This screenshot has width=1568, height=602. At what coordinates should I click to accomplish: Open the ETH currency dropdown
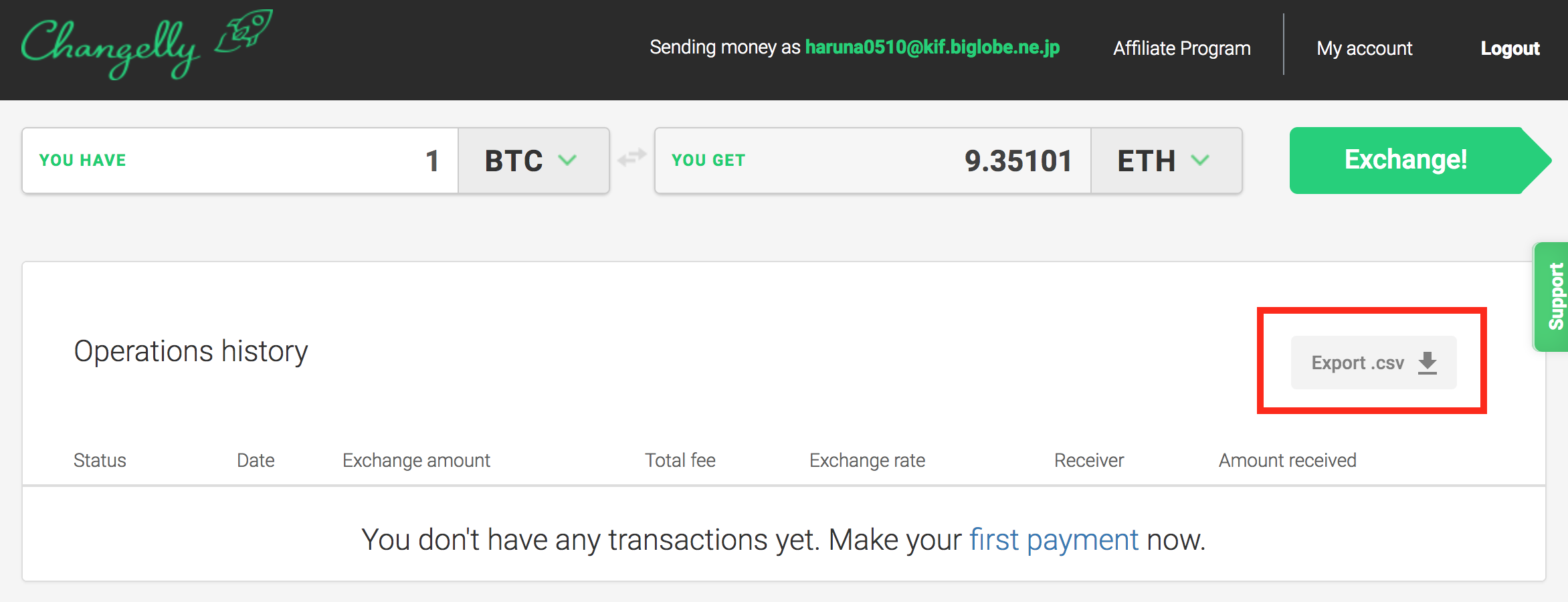click(x=1167, y=161)
